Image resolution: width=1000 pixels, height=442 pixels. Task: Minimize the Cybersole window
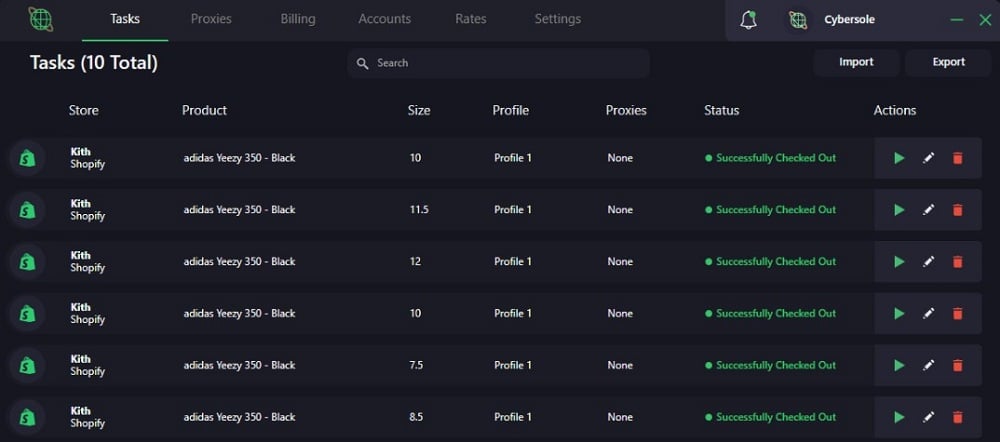click(957, 20)
